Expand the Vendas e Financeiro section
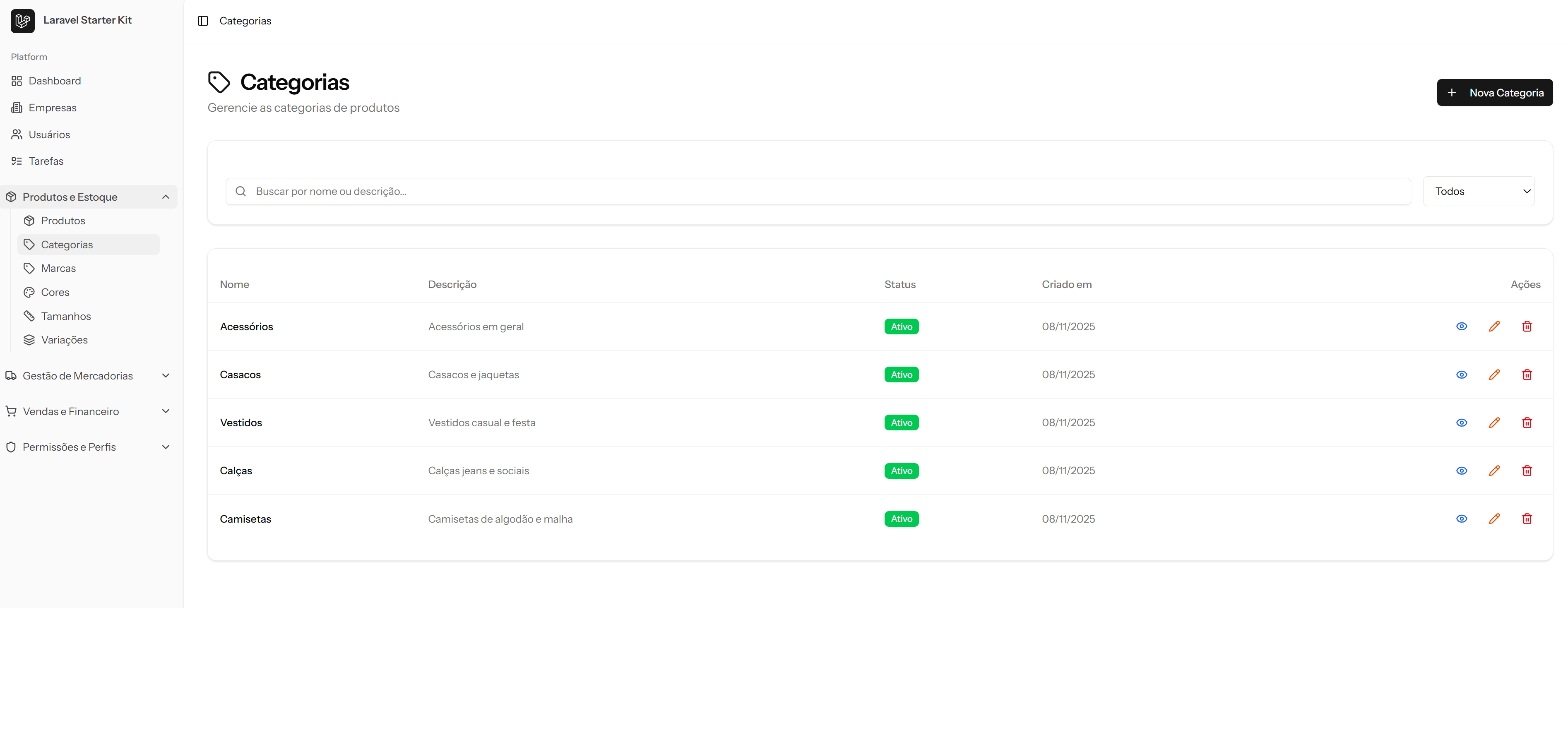This screenshot has width=1568, height=749. coord(89,411)
